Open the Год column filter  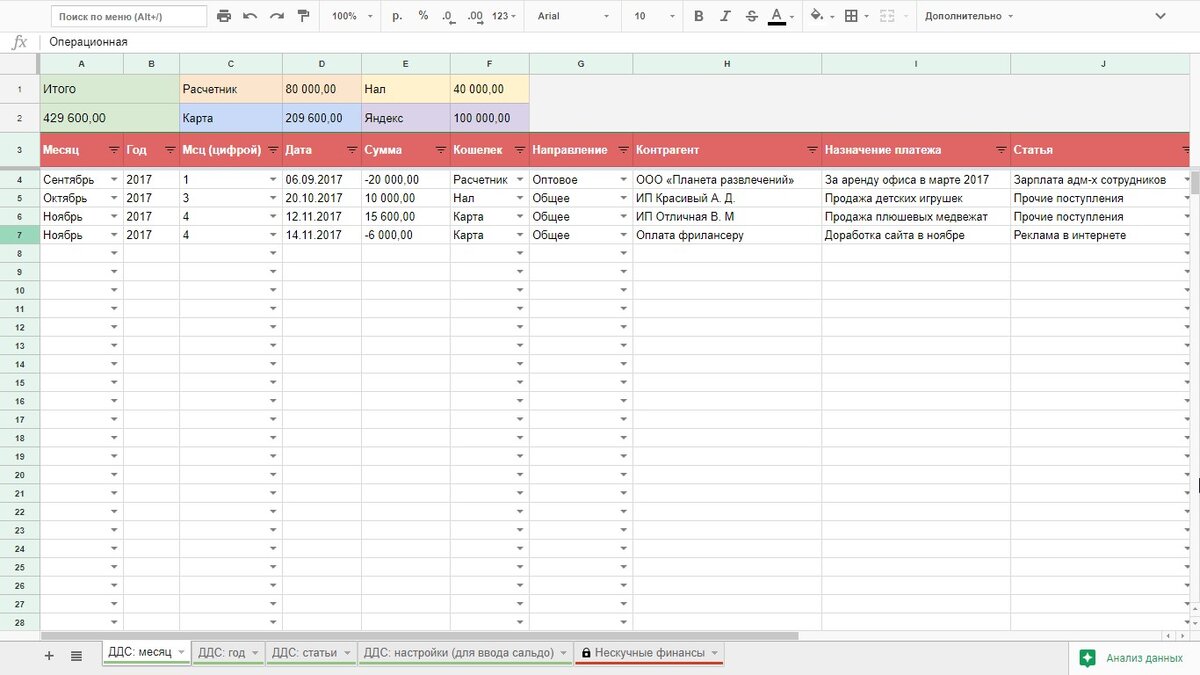[168, 150]
